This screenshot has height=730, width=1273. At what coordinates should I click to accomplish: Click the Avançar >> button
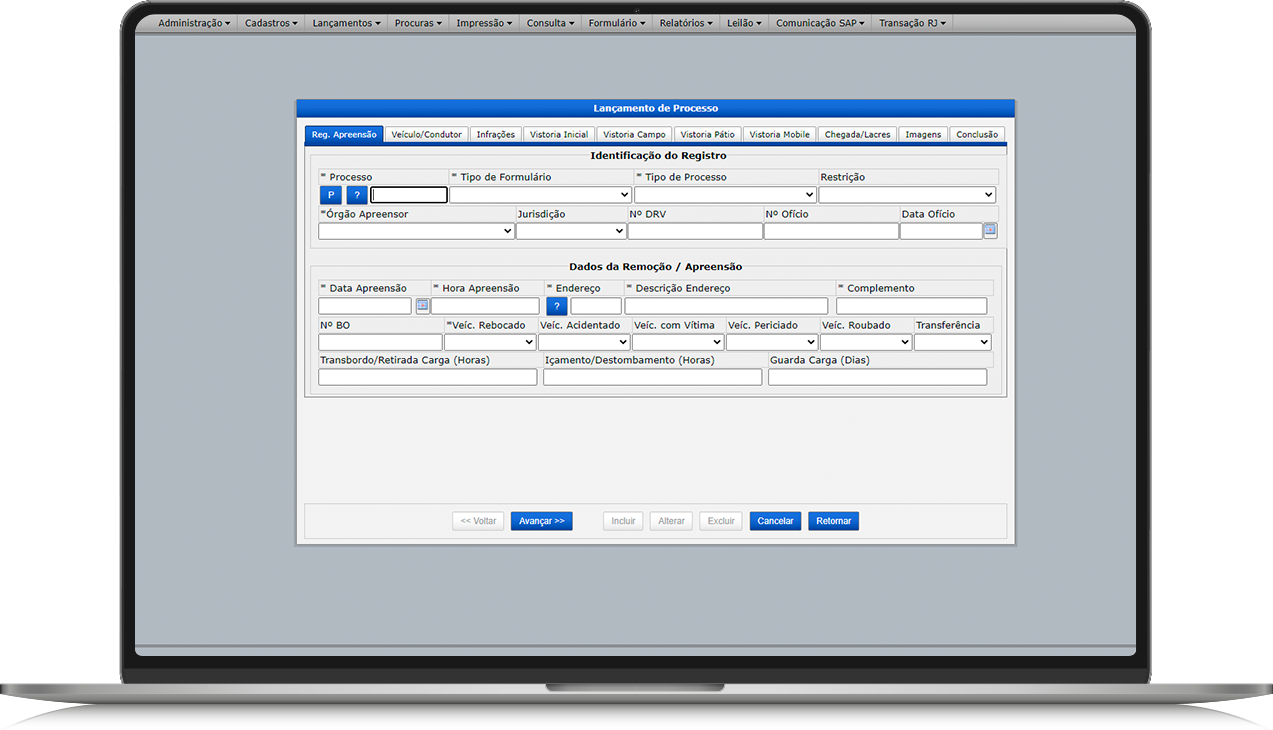pyautogui.click(x=542, y=521)
